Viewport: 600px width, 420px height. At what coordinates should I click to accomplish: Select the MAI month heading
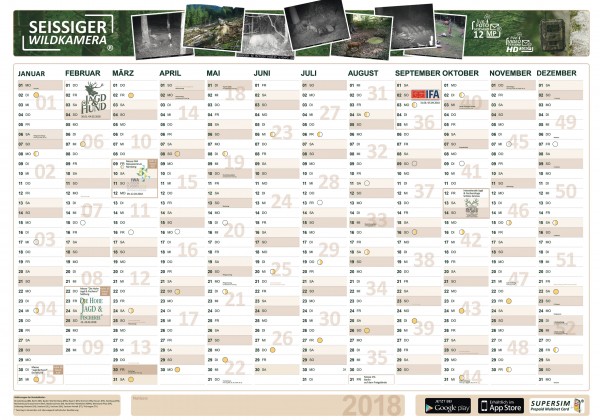point(214,73)
